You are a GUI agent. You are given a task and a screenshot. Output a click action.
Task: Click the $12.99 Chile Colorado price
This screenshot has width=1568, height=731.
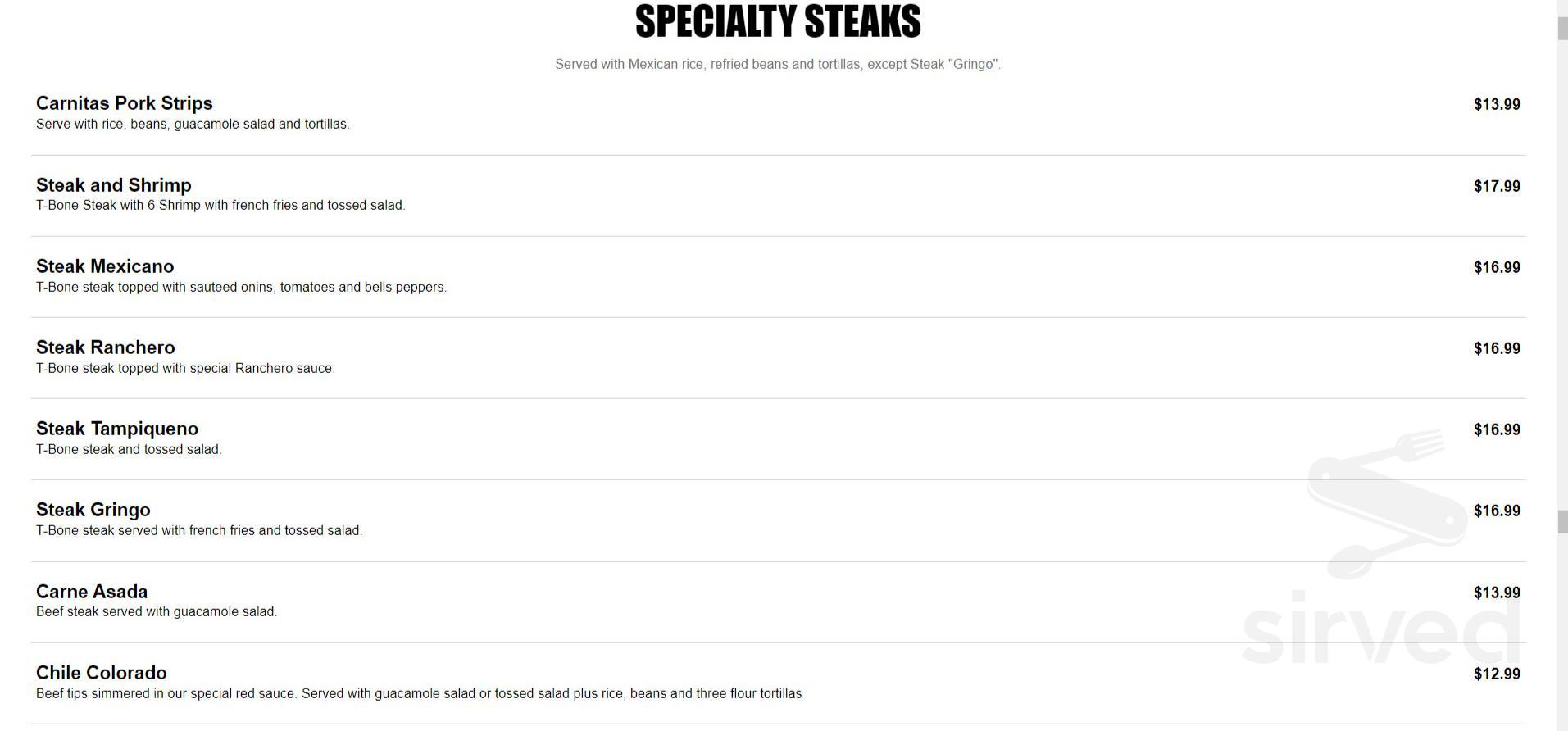coord(1496,674)
